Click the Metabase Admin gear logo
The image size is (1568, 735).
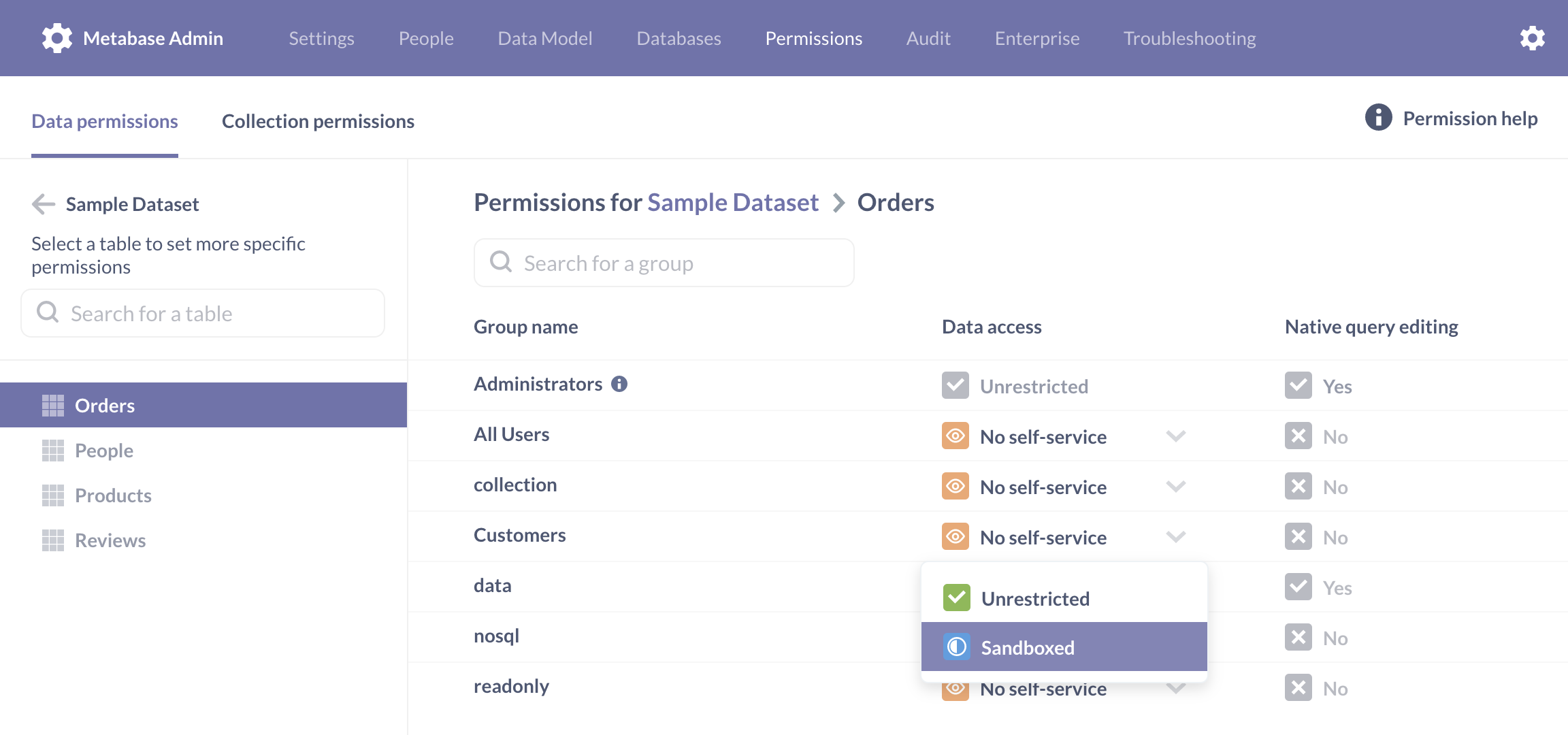pos(57,38)
